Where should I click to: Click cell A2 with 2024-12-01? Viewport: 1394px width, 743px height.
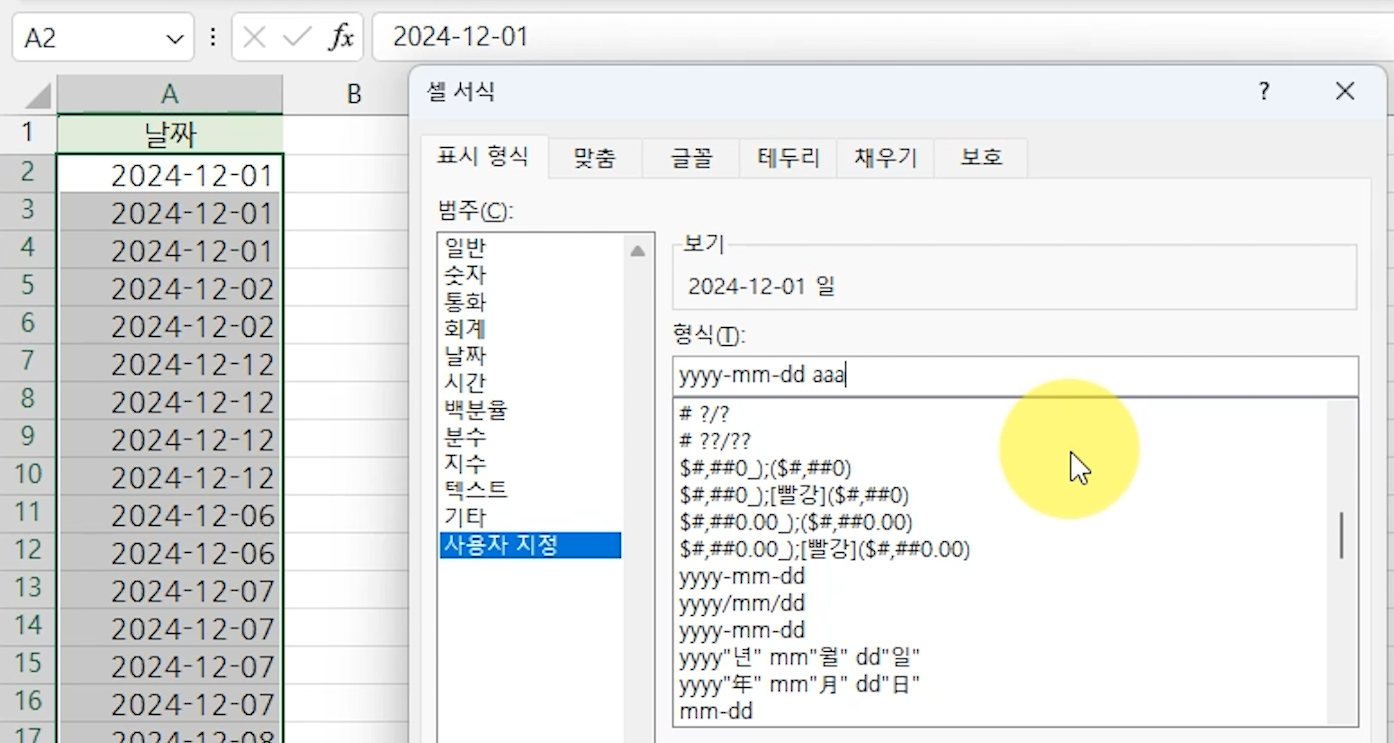(170, 174)
